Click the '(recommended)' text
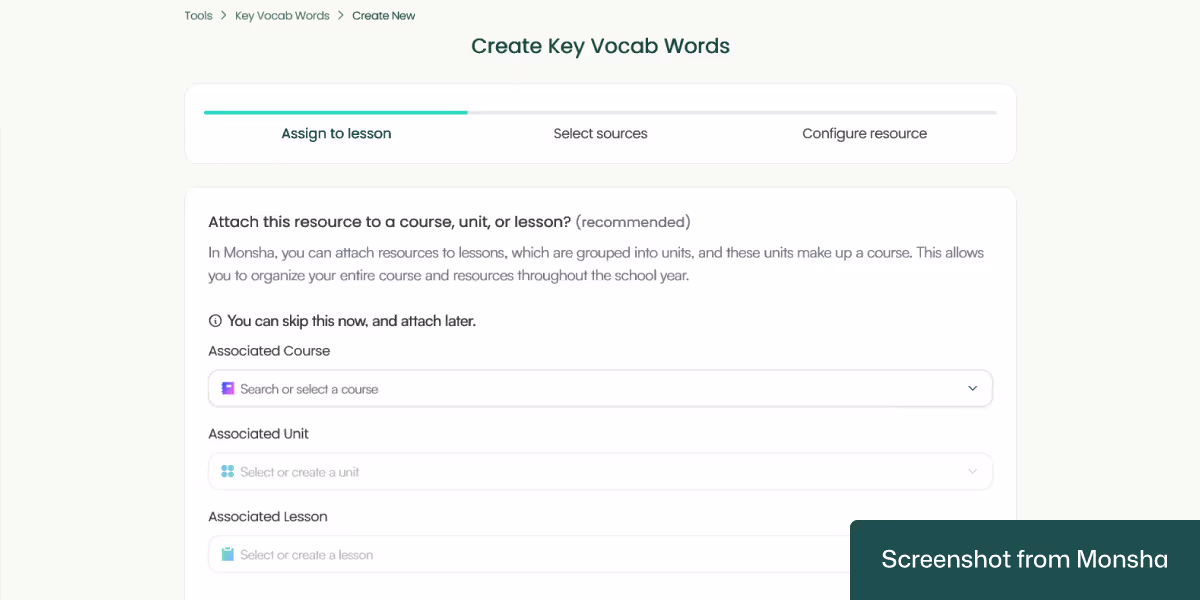1200x600 pixels. click(x=633, y=222)
